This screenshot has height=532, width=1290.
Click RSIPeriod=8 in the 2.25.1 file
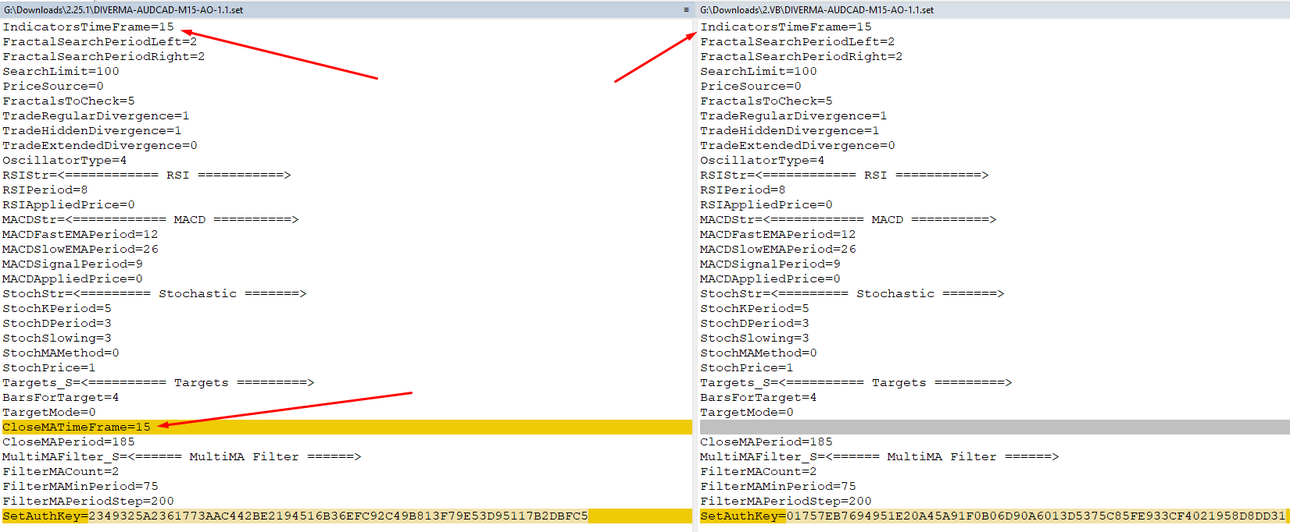tap(45, 190)
